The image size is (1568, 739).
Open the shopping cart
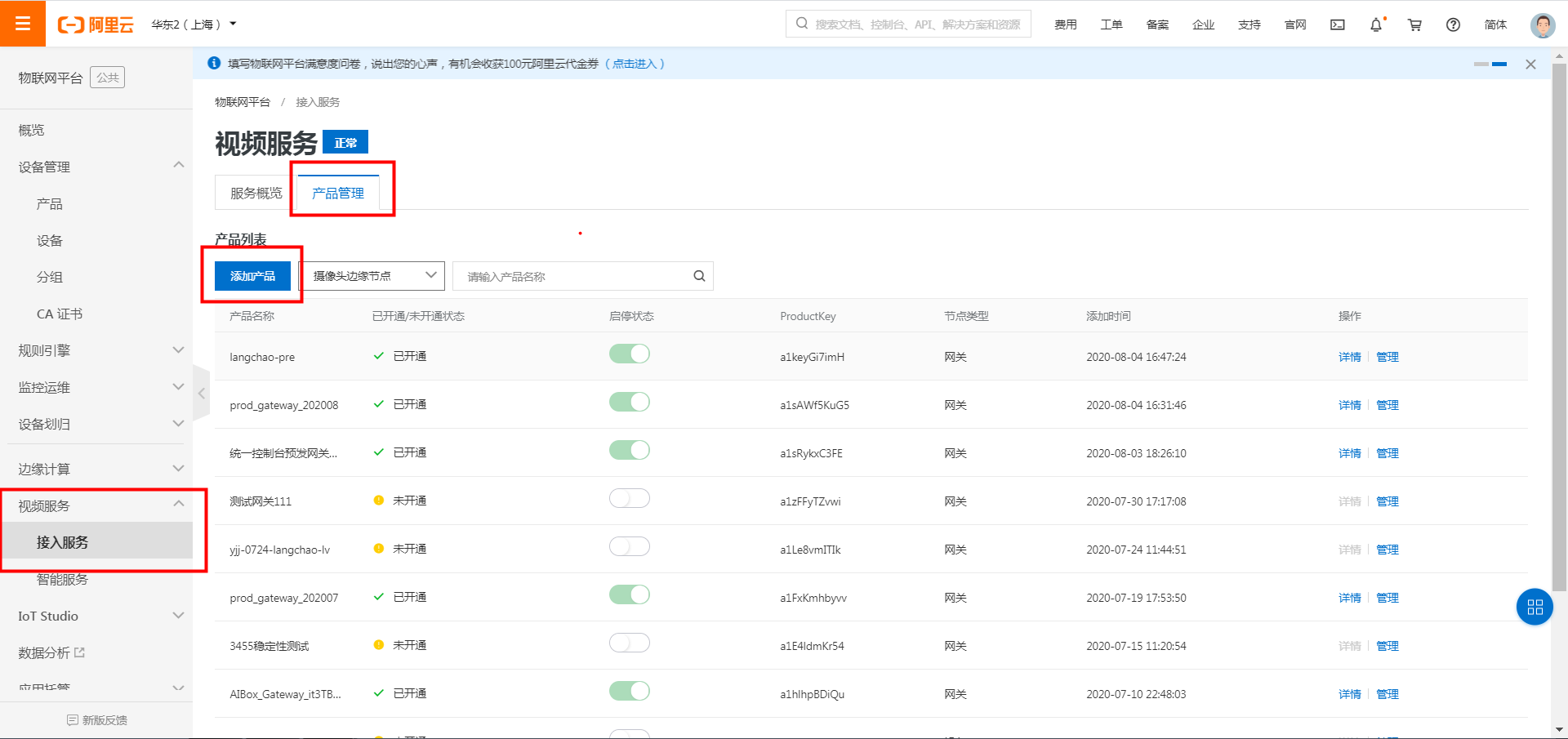(1414, 24)
